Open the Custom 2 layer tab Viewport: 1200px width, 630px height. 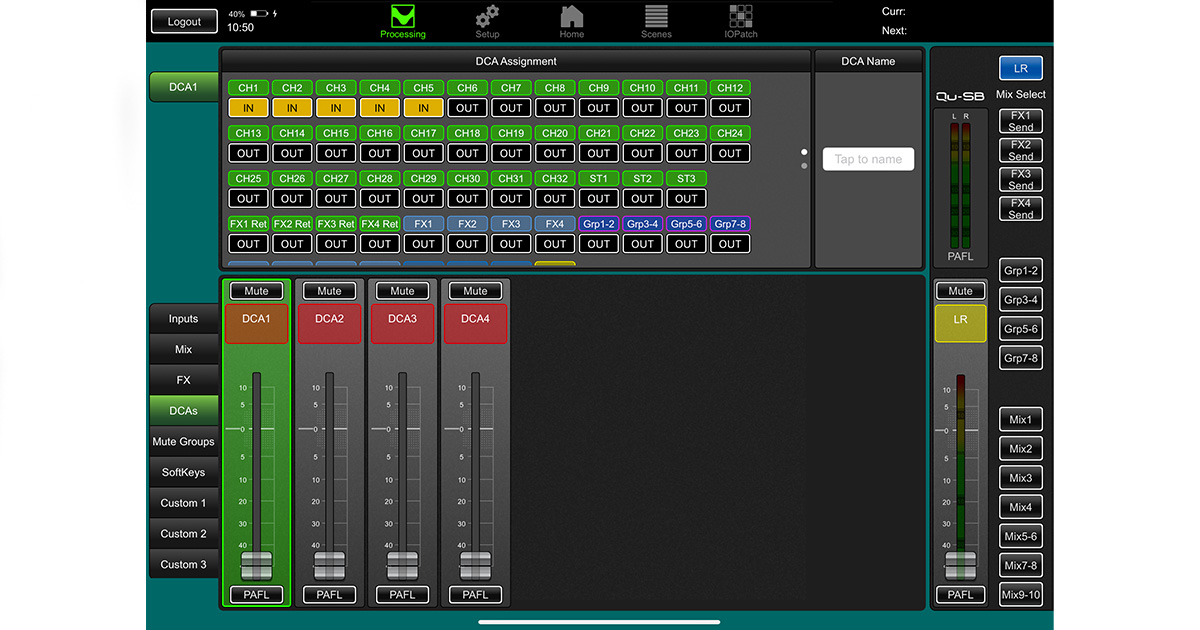[x=183, y=534]
